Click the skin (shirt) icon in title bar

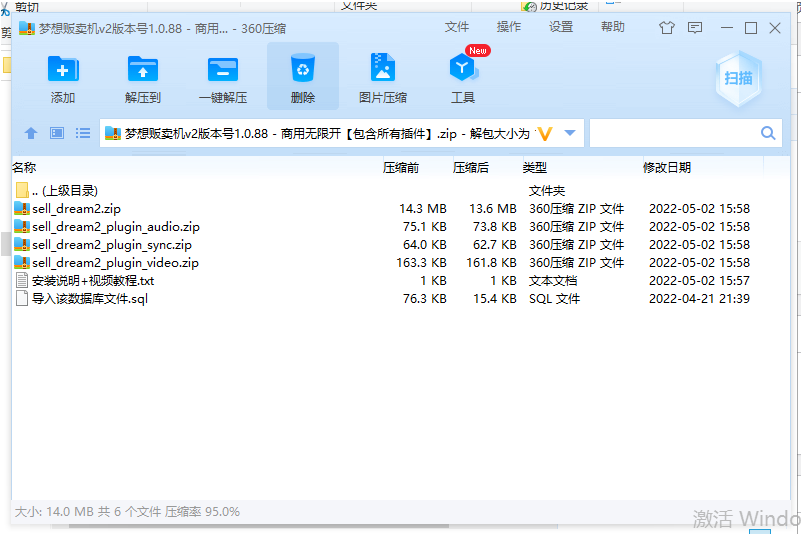[x=667, y=28]
